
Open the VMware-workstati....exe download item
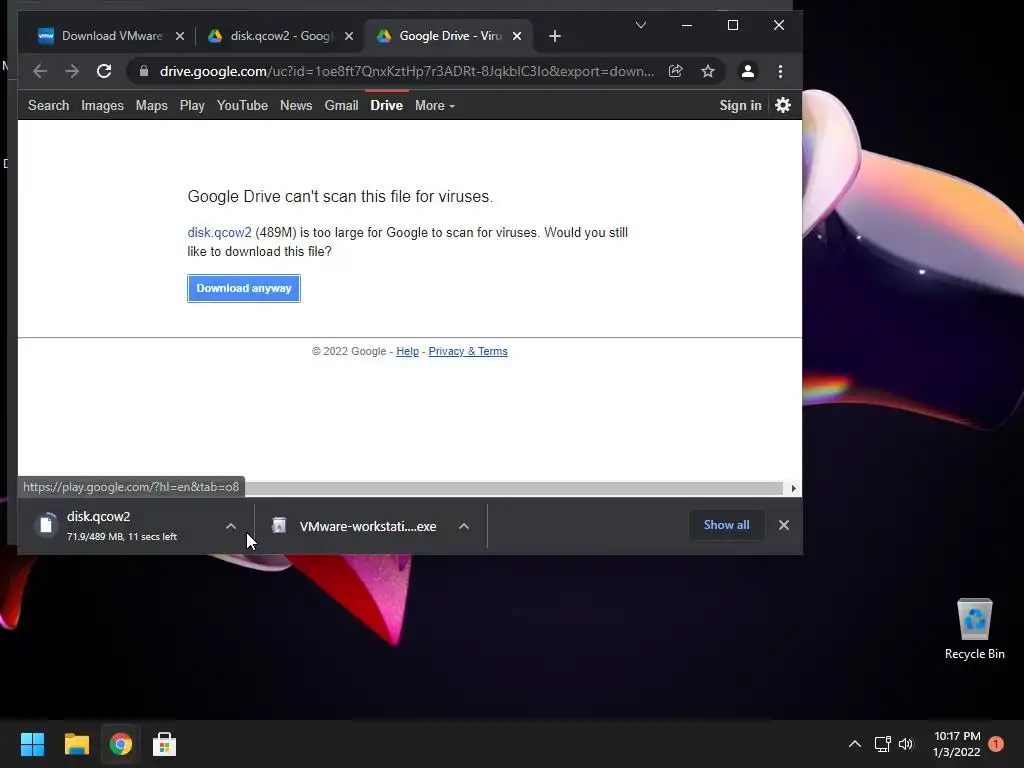pos(368,526)
